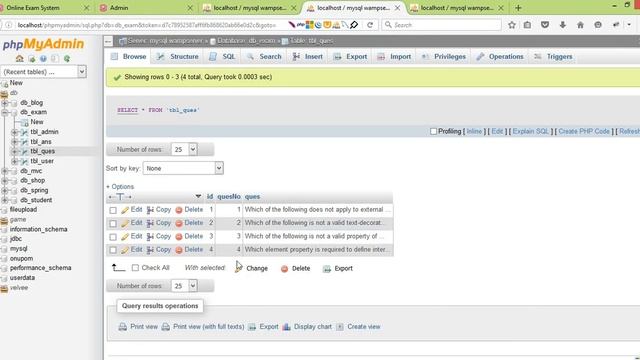Click the browser home icon

(580, 25)
